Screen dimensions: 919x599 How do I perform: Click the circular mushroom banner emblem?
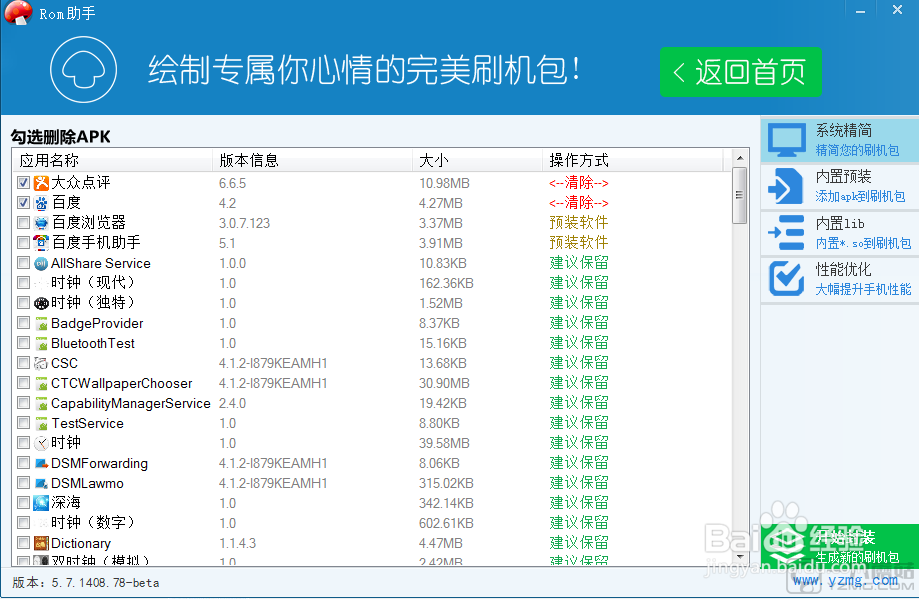coord(83,69)
